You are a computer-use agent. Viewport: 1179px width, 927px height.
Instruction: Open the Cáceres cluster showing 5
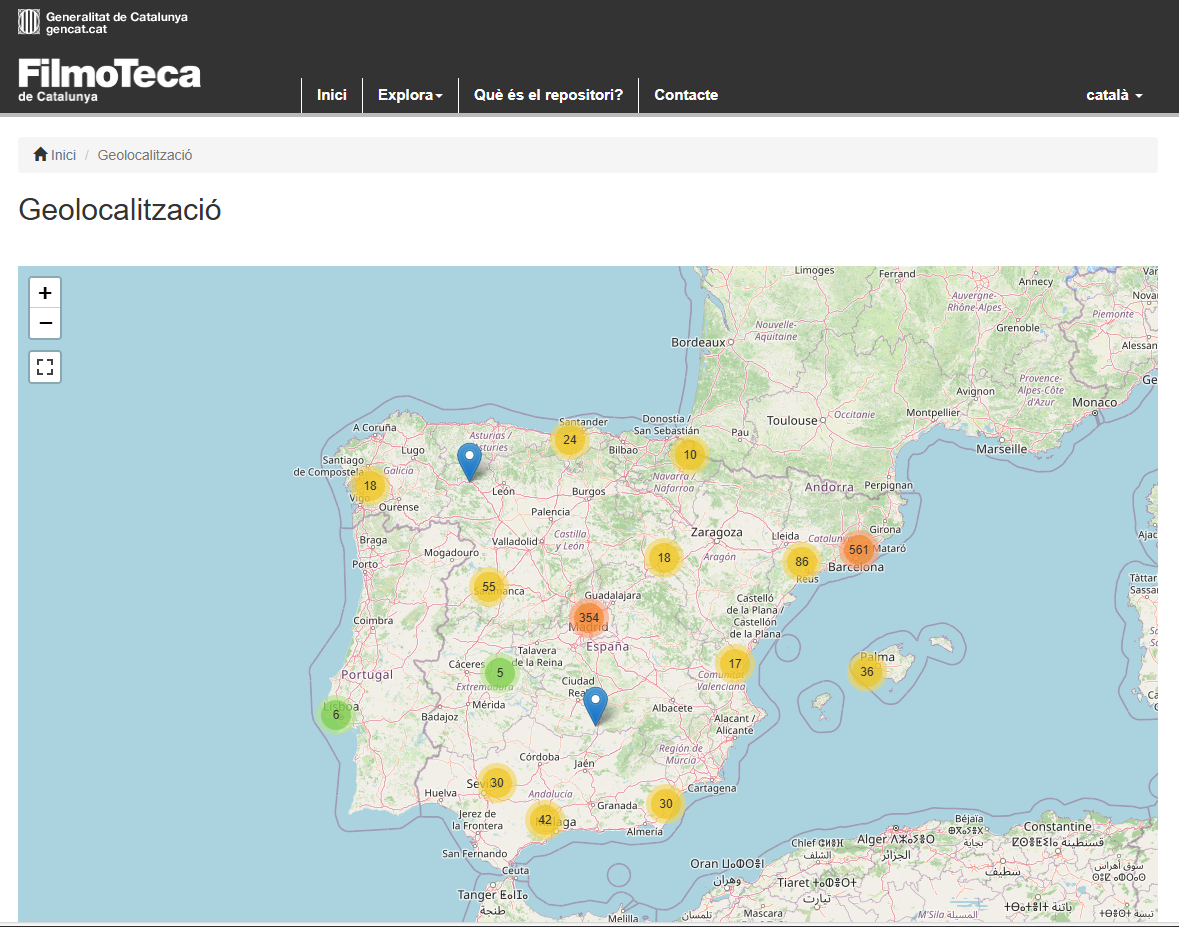click(x=500, y=673)
